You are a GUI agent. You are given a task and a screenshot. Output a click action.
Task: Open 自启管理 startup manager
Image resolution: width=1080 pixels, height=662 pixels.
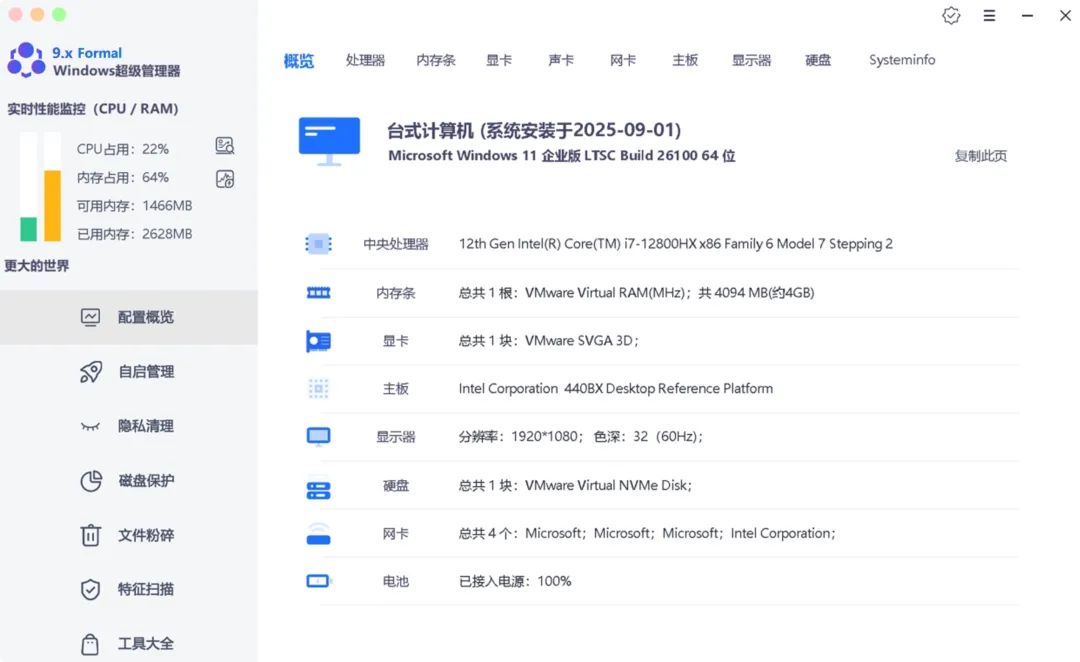click(129, 372)
